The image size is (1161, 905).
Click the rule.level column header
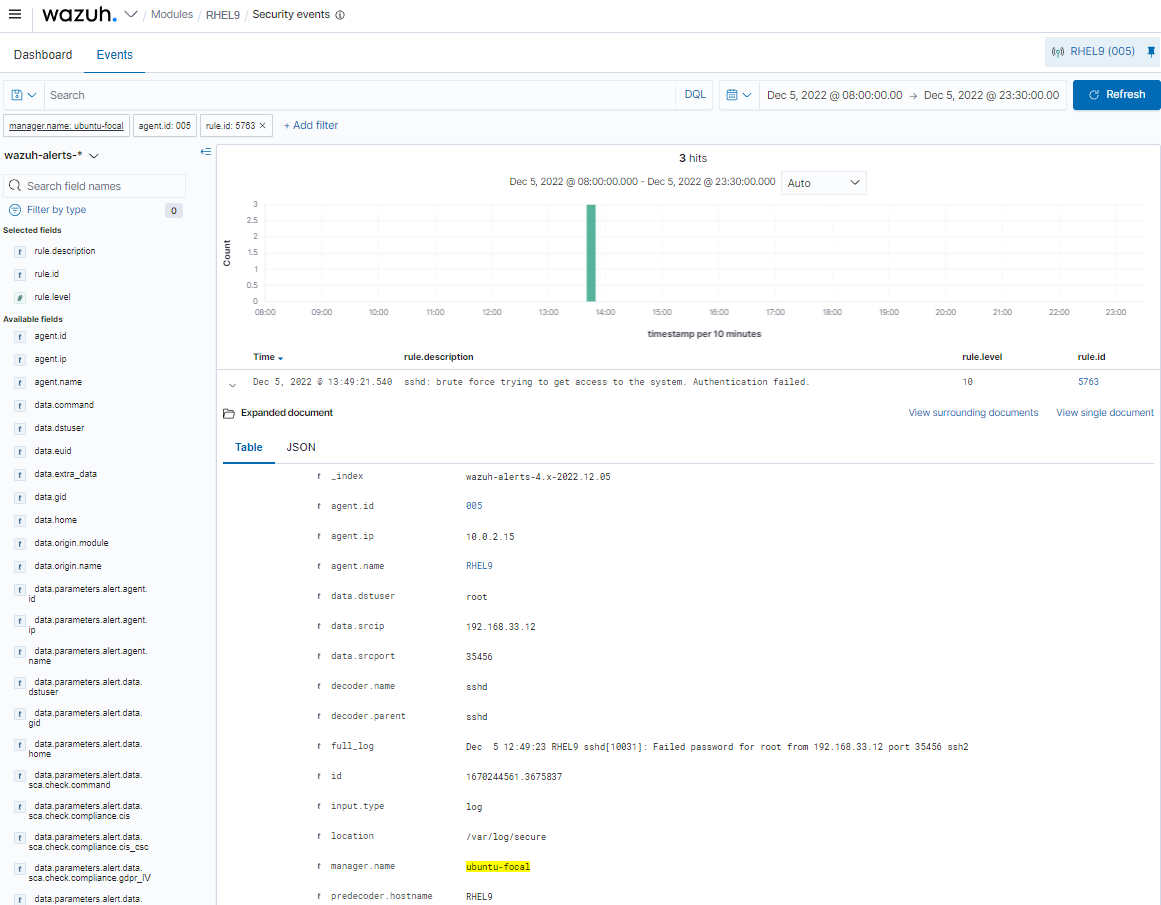tap(982, 357)
